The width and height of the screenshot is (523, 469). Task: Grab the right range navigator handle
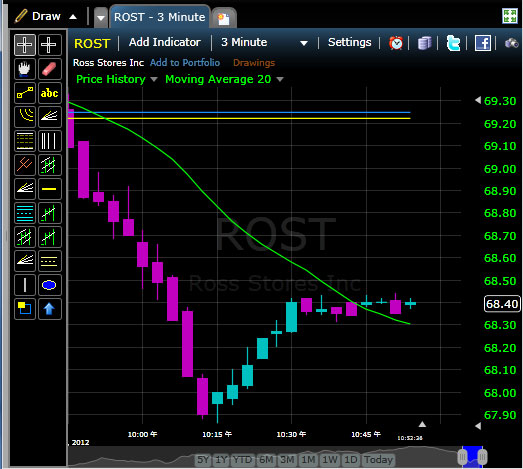coord(483,457)
